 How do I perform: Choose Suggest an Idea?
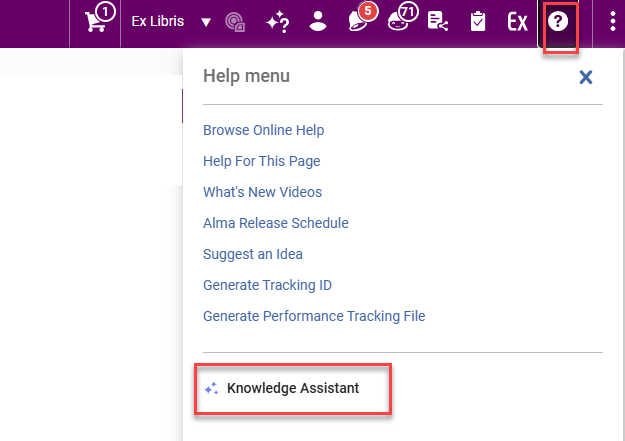tap(253, 254)
